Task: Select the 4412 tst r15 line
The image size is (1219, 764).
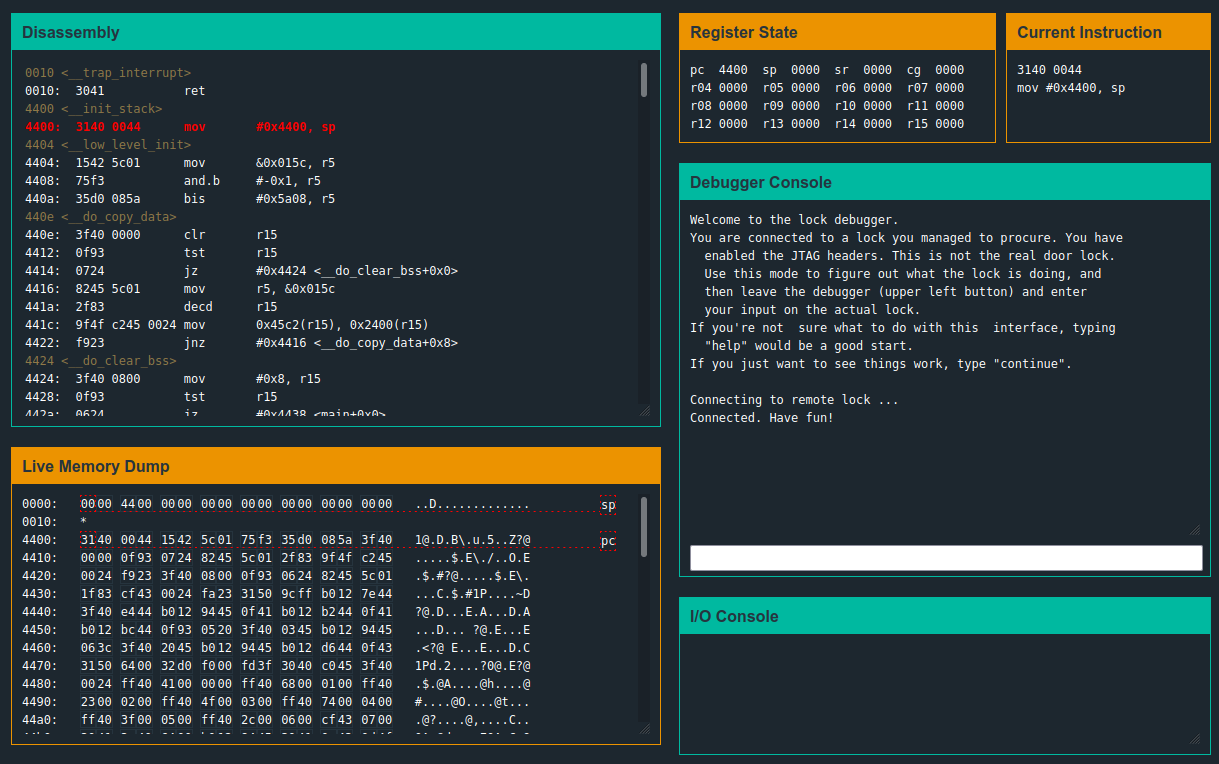Action: point(151,253)
